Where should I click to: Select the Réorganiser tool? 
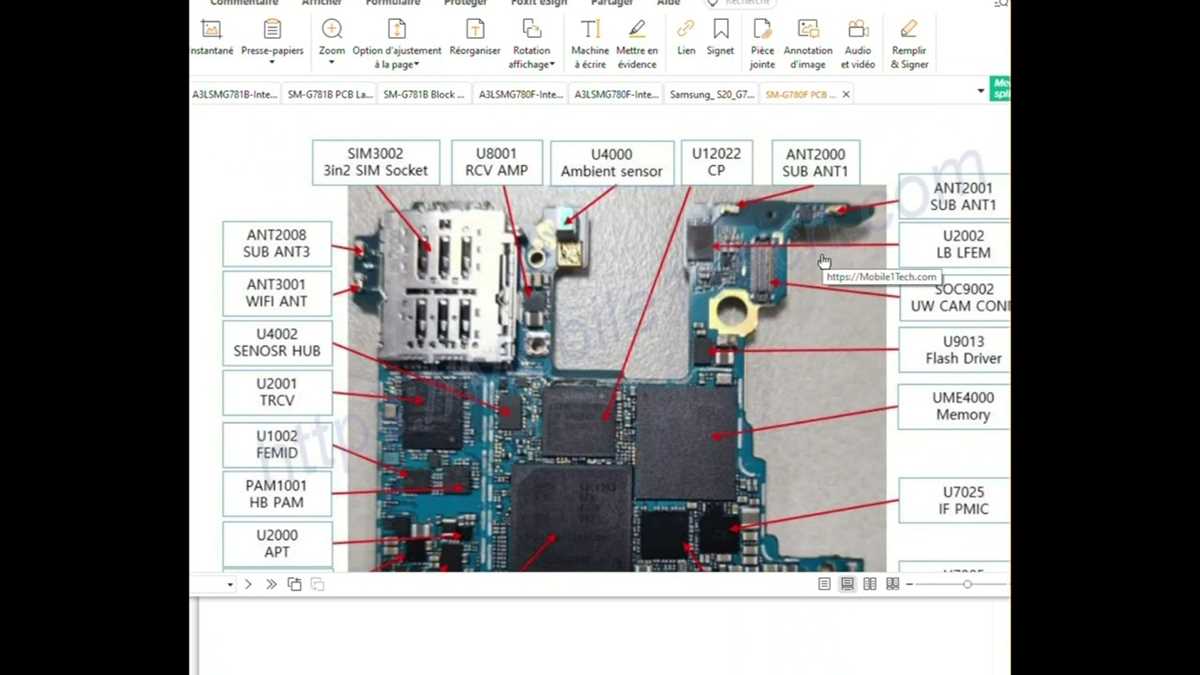tap(475, 38)
